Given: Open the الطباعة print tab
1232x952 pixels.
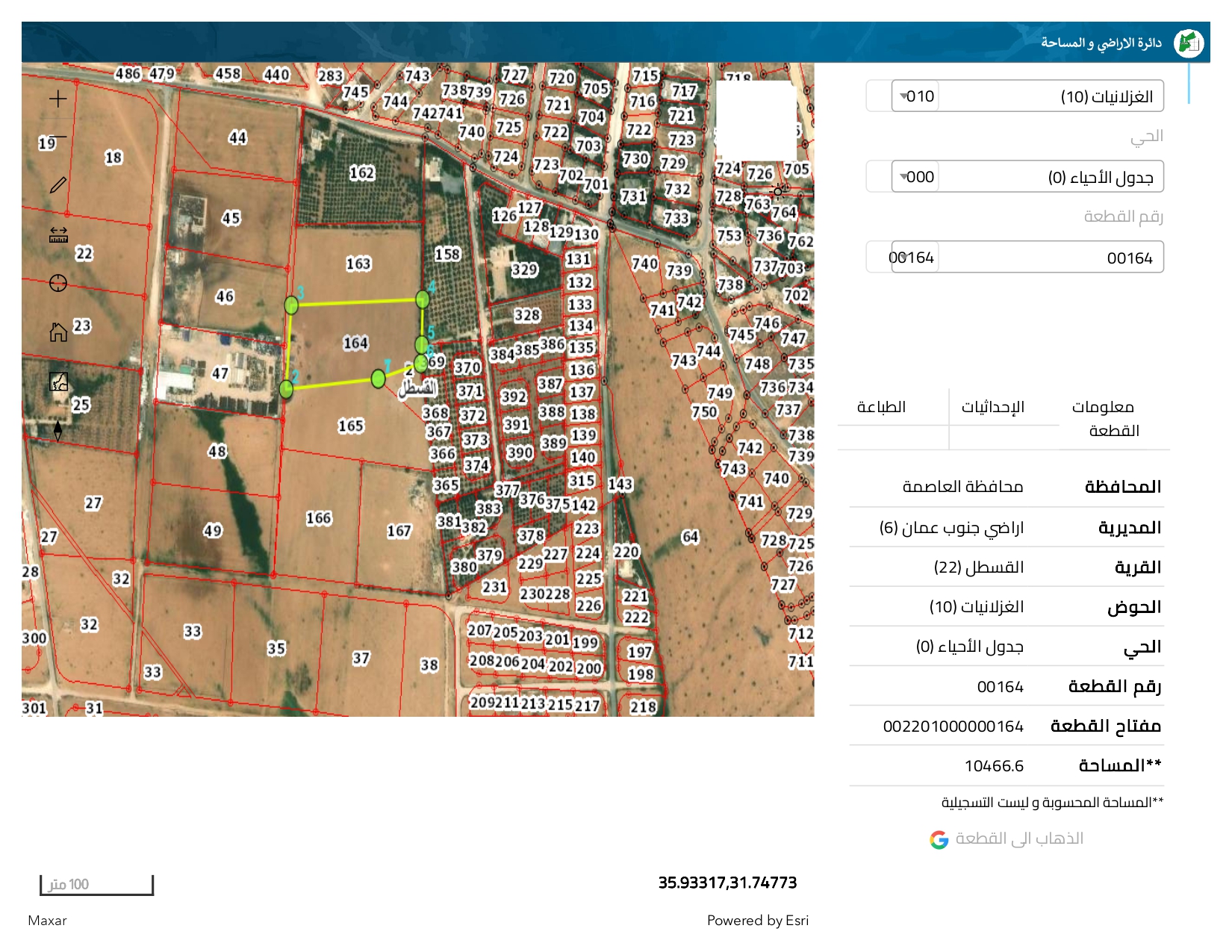Looking at the screenshot, I should coord(881,407).
